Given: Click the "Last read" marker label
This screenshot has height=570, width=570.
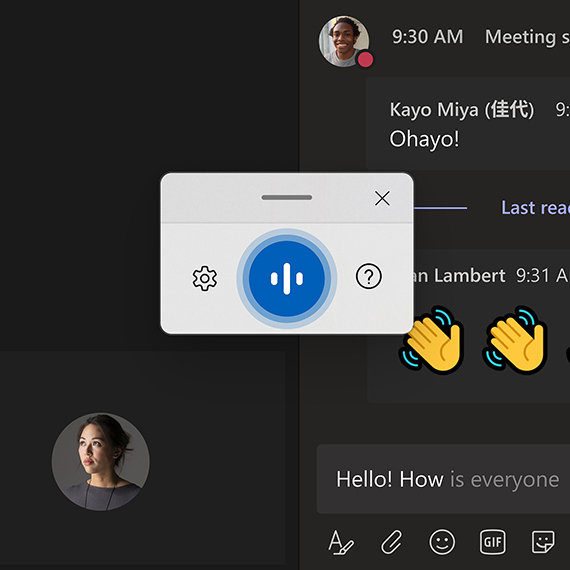Looking at the screenshot, I should click(x=535, y=208).
